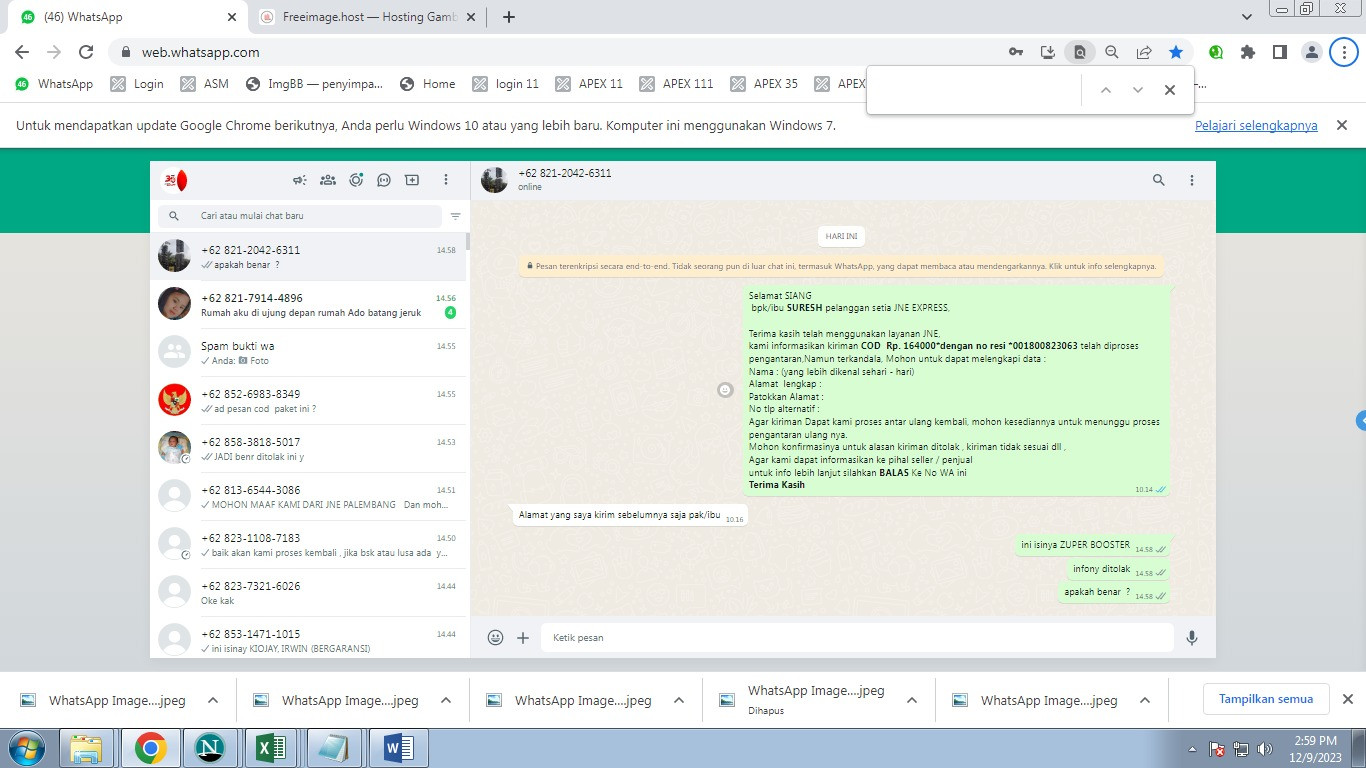Click the zoom magnifier icon in address bar
This screenshot has height=768, width=1366.
click(x=1112, y=52)
